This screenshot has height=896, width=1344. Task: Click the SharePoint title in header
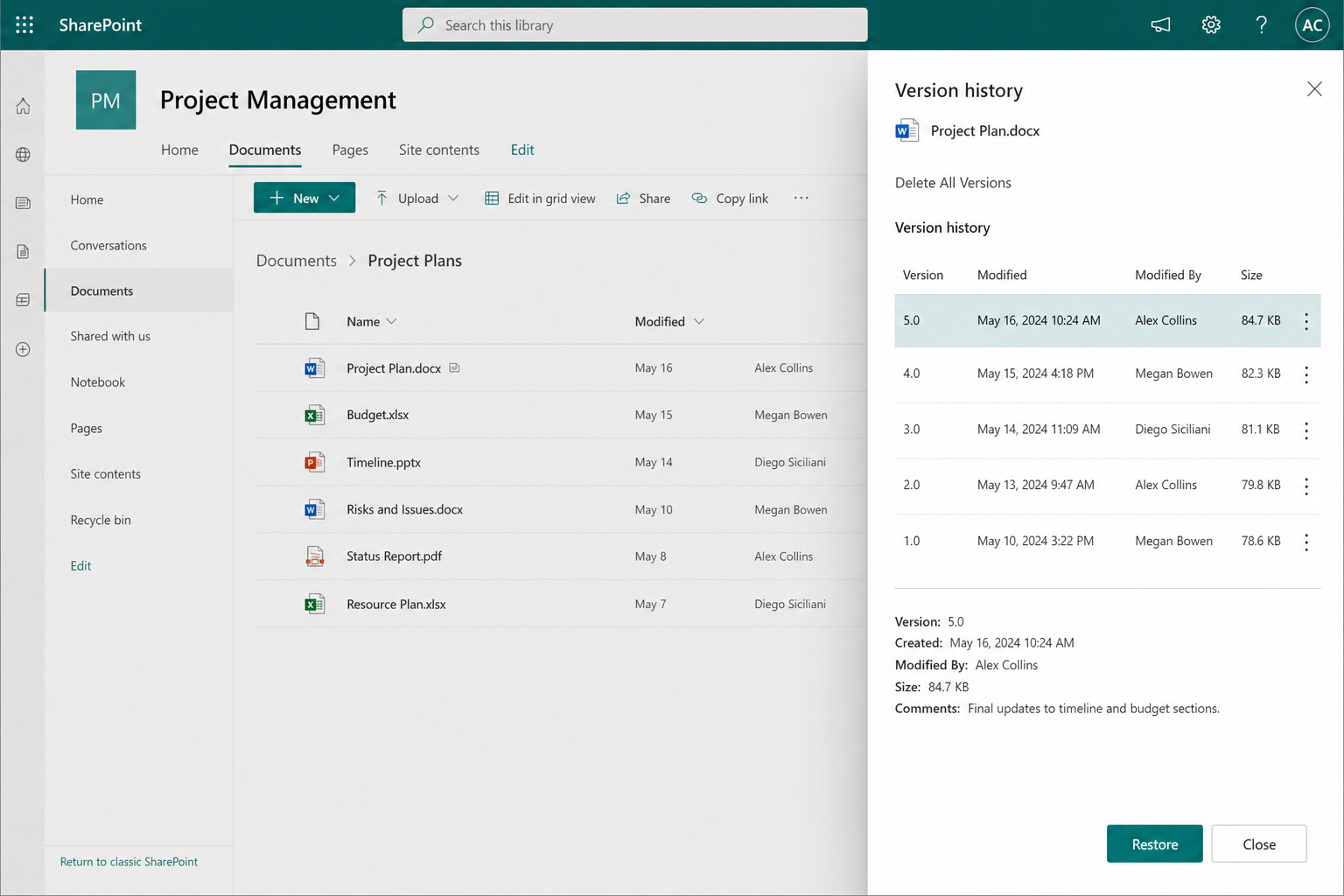pos(101,25)
